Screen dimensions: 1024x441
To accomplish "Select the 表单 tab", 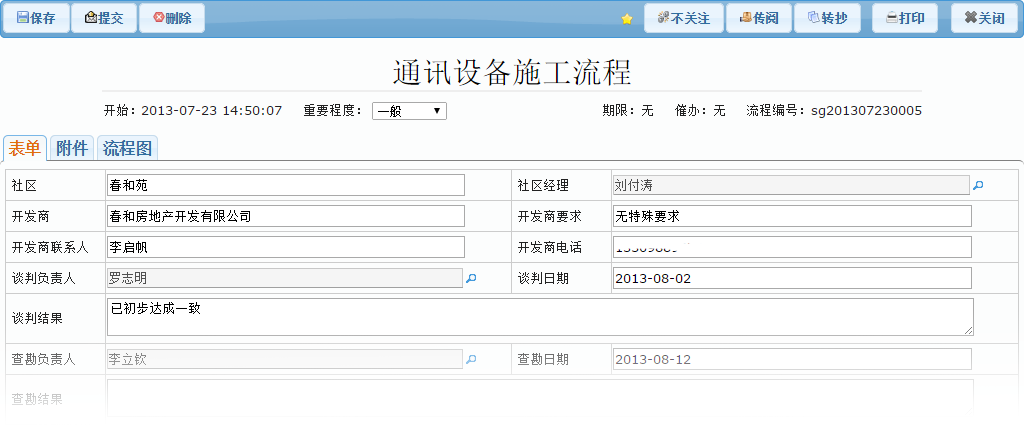I will tap(25, 149).
